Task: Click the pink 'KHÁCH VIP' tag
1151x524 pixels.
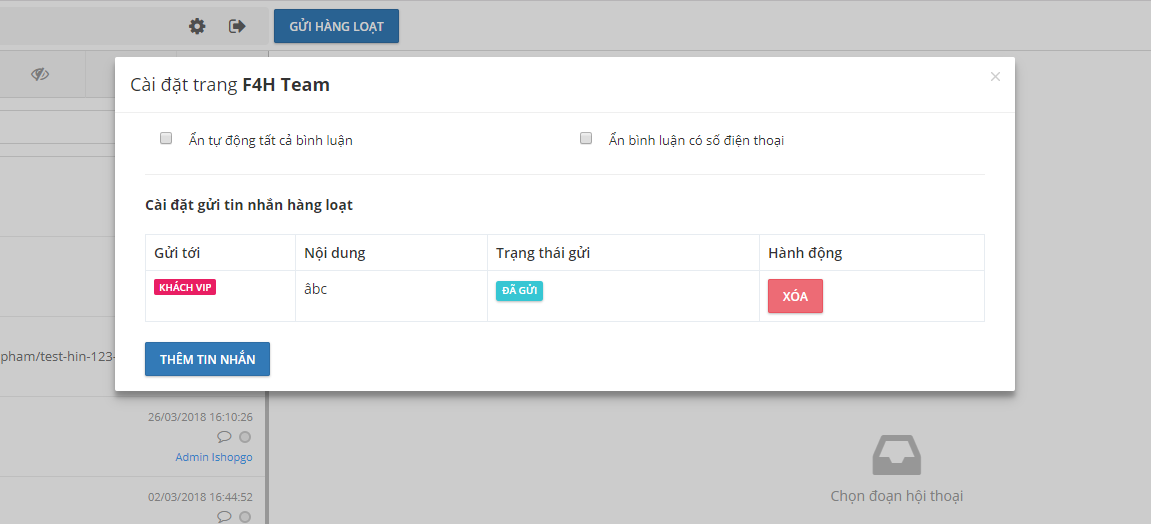Action: coord(185,287)
